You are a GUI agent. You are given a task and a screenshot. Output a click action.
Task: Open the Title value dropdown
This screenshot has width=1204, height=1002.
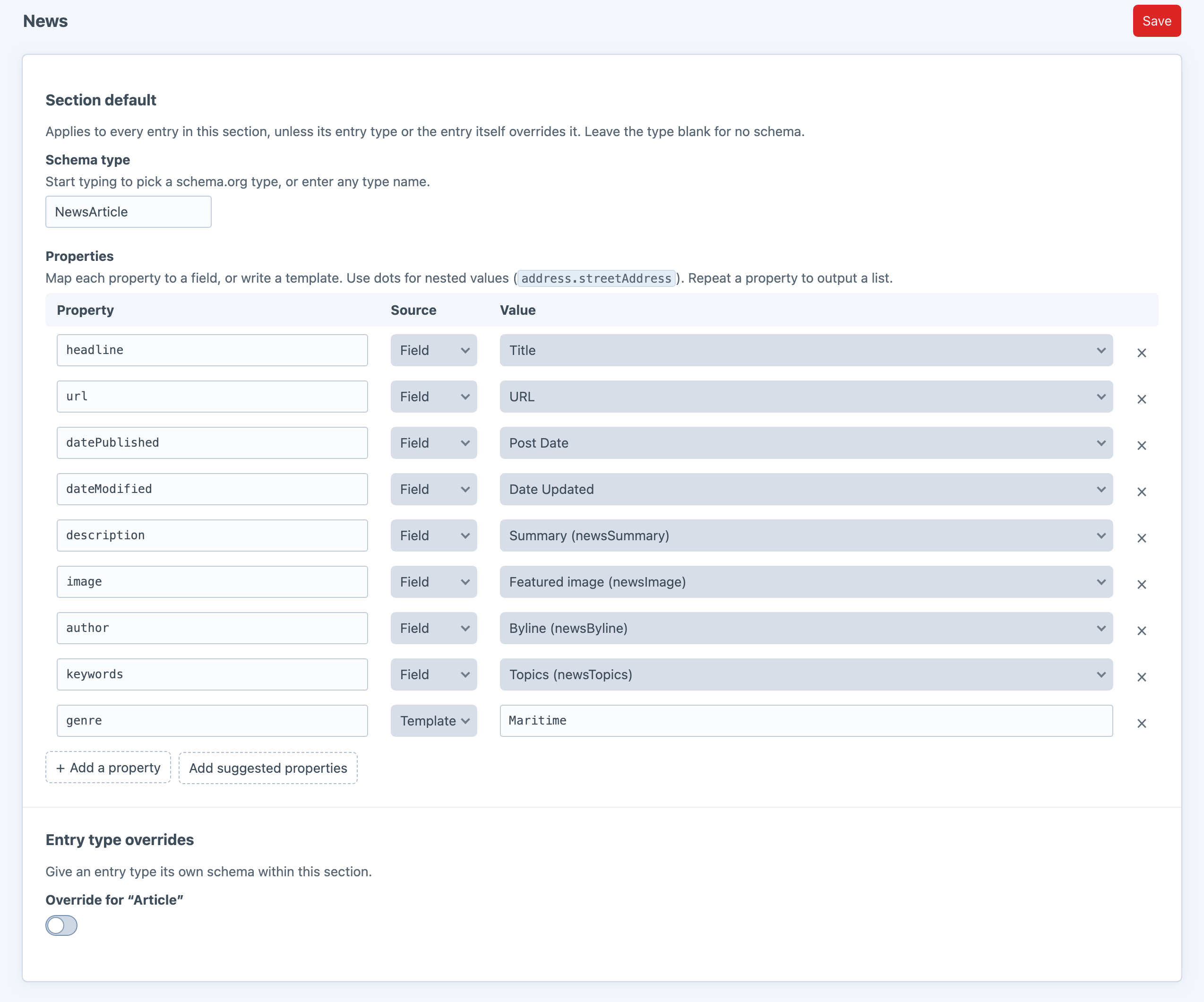click(806, 350)
